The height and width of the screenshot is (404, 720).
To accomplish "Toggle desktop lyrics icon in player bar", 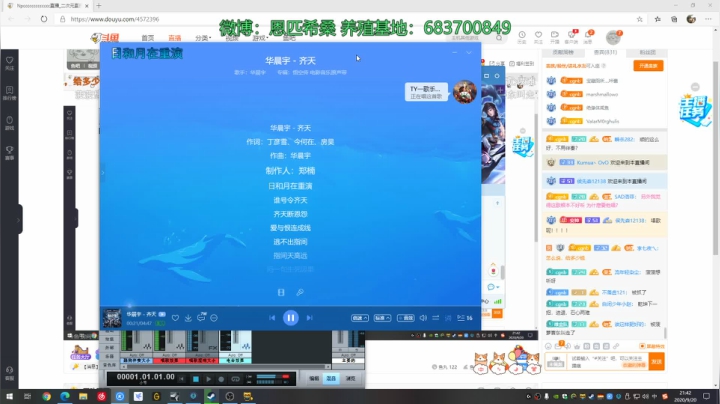I will 448,318.
